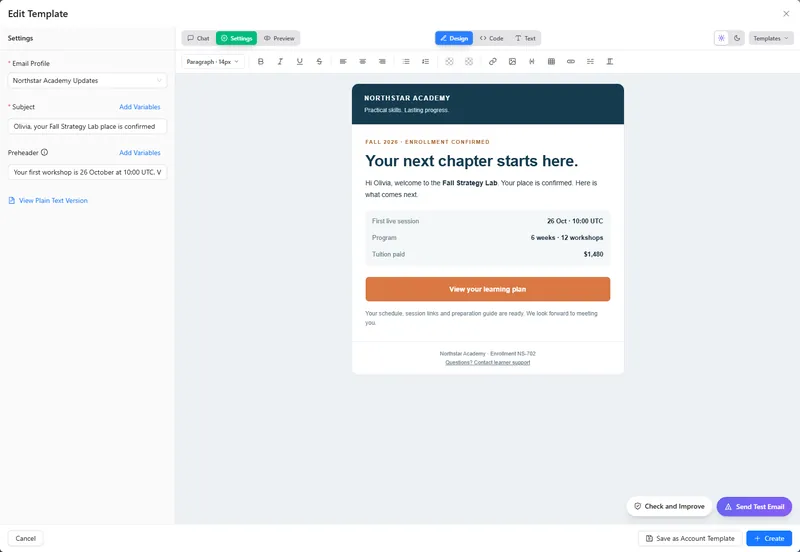Switch to Design editing mode
The width and height of the screenshot is (800, 552).
pyautogui.click(x=454, y=38)
